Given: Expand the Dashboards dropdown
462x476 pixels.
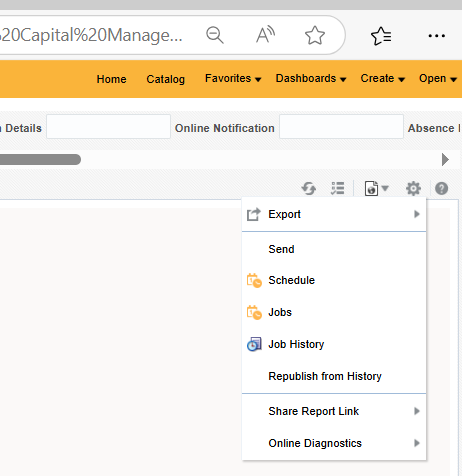Looking at the screenshot, I should (x=311, y=79).
